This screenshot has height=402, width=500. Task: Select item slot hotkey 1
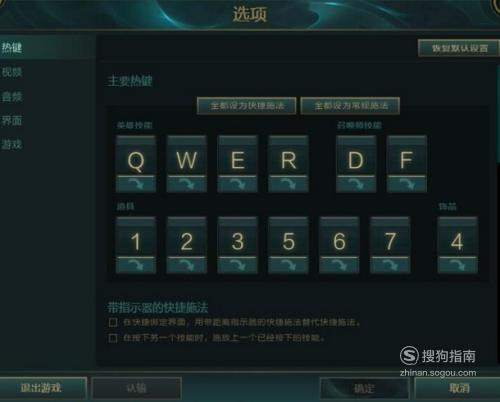point(136,237)
